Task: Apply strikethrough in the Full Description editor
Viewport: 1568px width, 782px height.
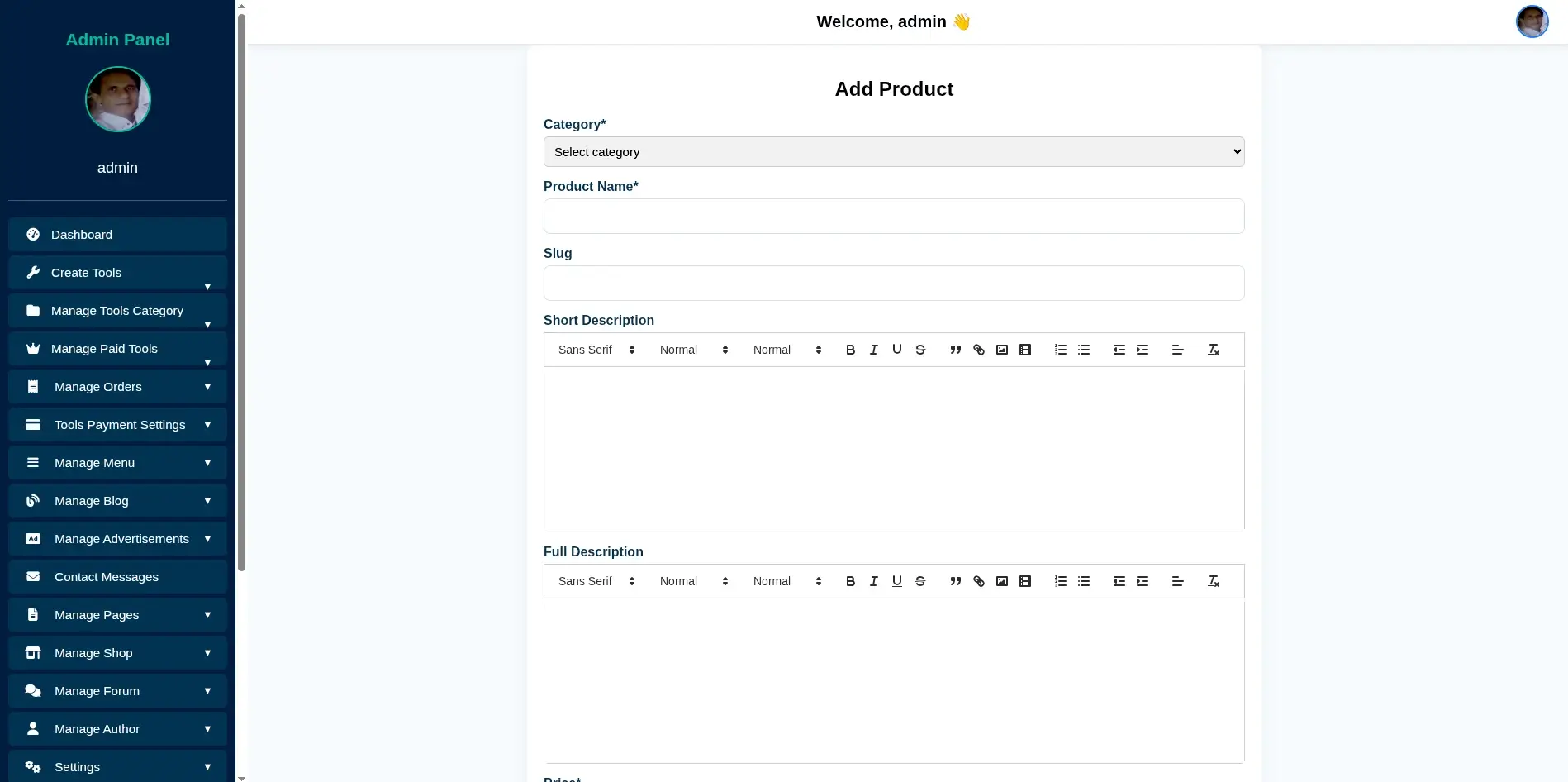Action: [919, 581]
